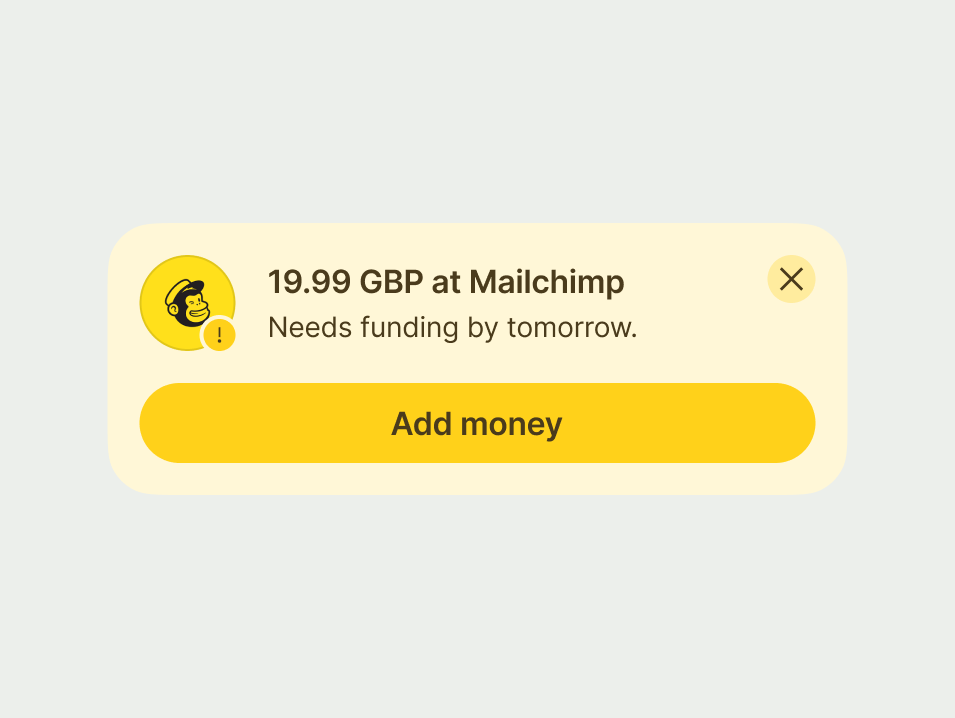Click the 19.99 GBP amount text

tap(345, 282)
